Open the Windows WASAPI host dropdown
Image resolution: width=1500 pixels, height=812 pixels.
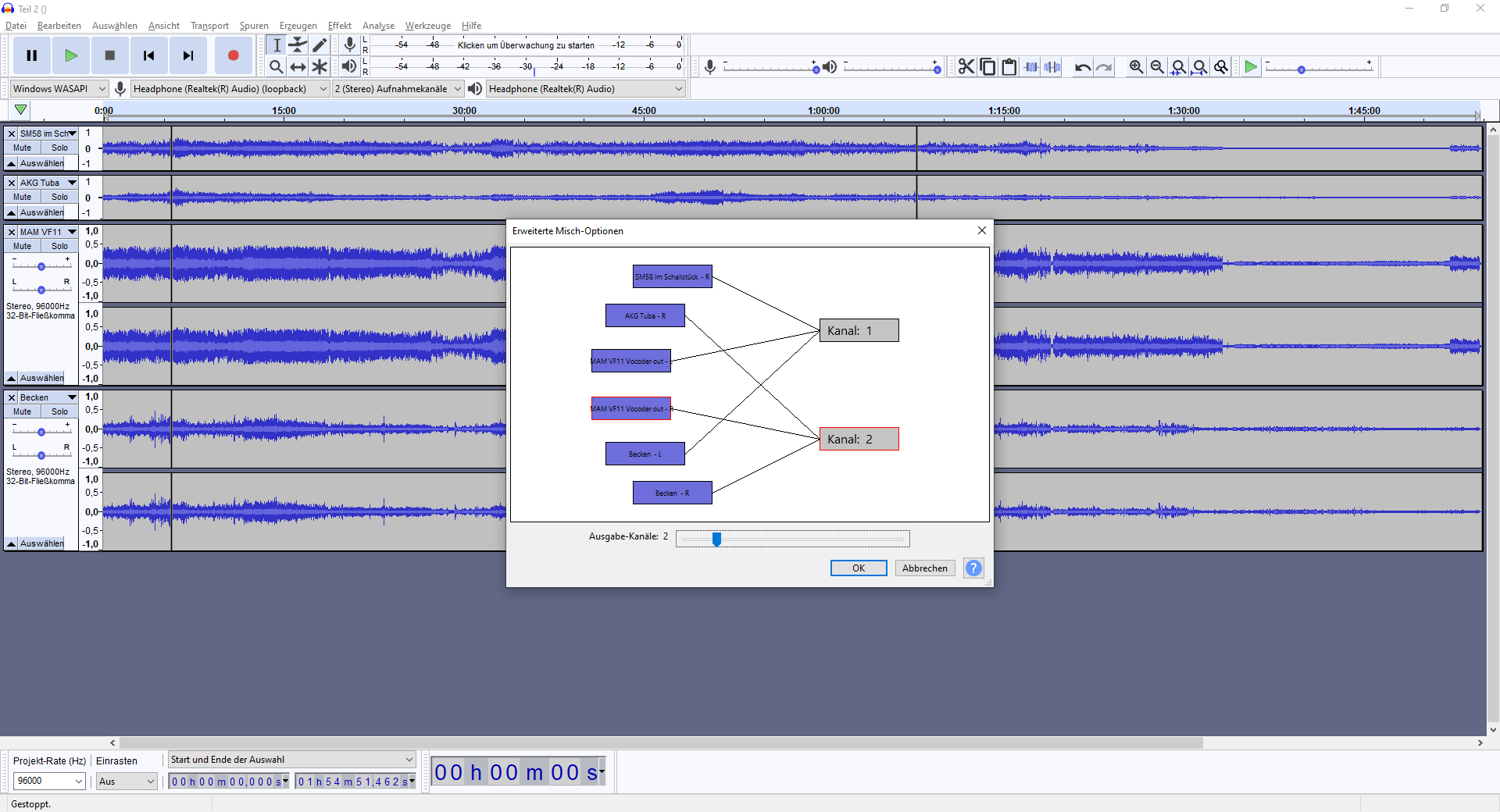tap(59, 89)
